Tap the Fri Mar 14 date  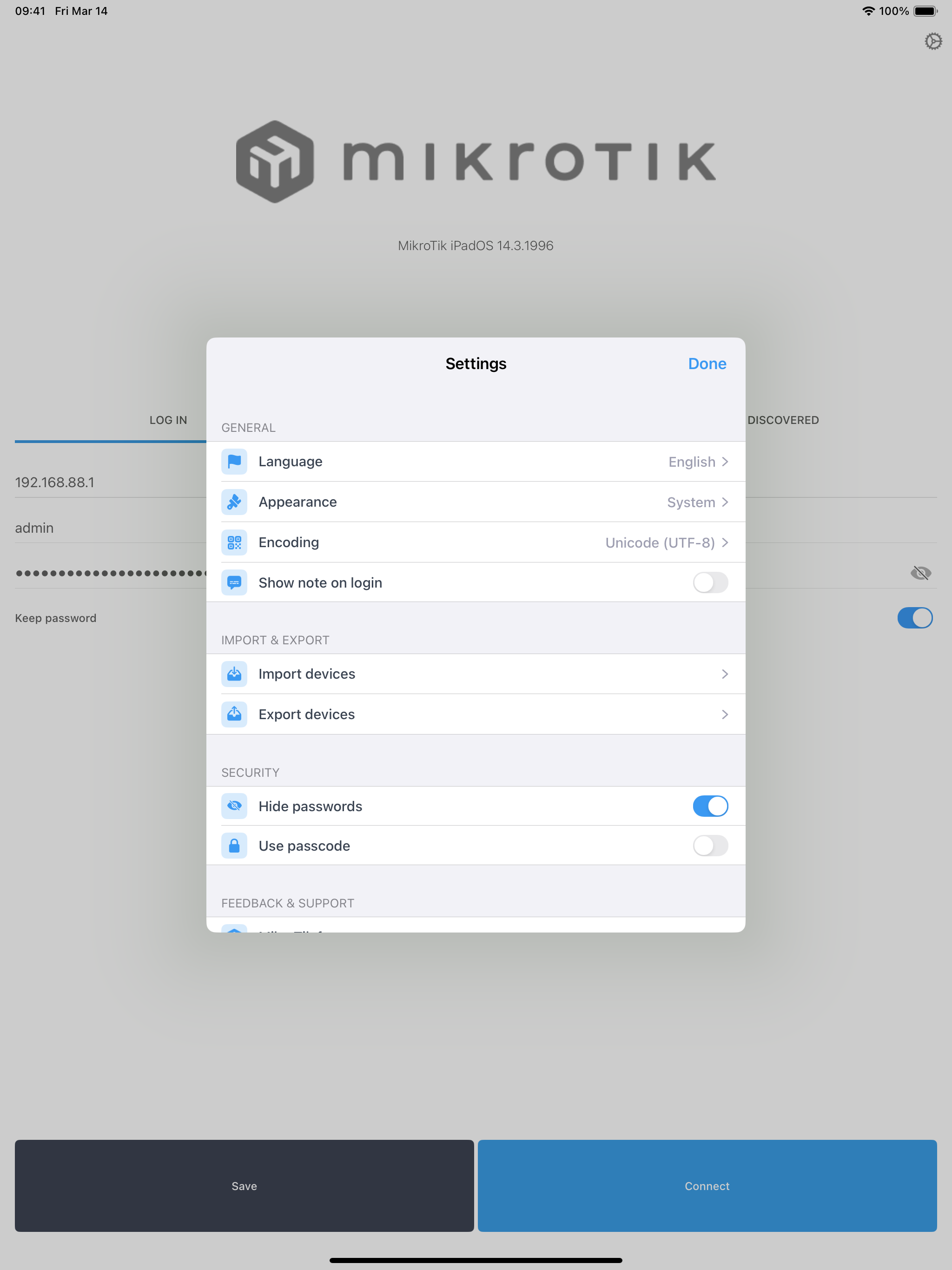(x=81, y=11)
